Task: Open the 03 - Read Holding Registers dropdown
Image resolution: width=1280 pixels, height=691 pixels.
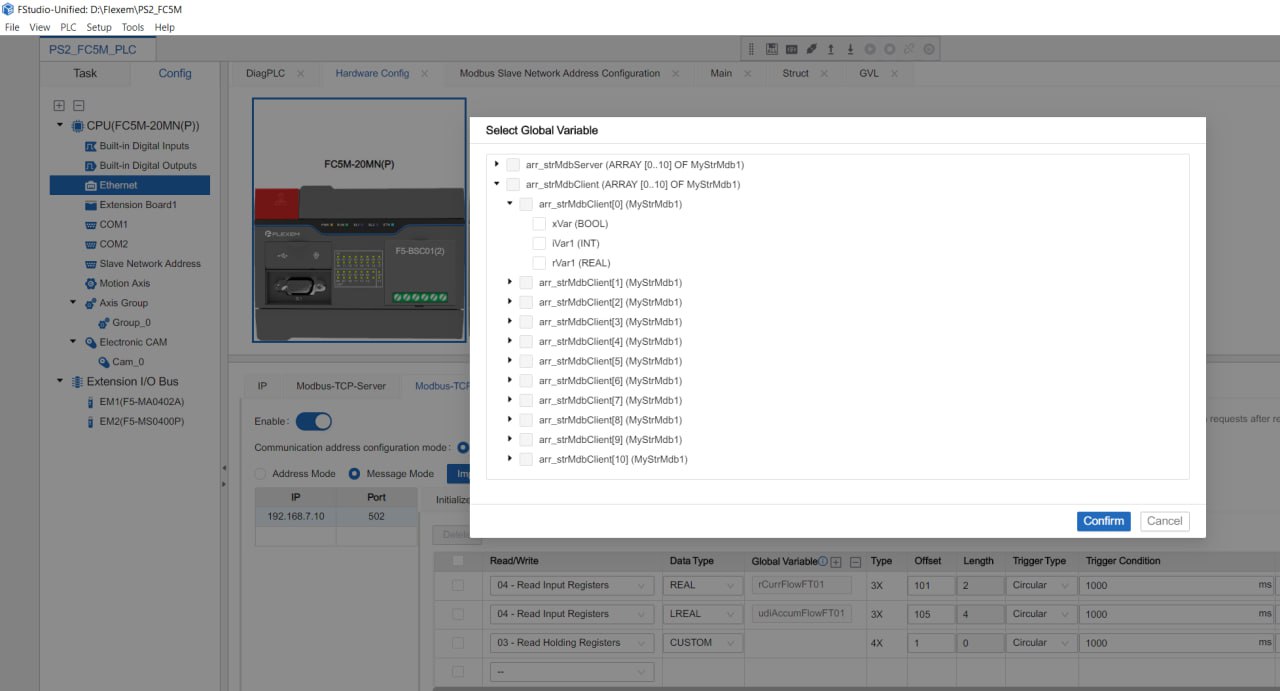Action: [571, 643]
